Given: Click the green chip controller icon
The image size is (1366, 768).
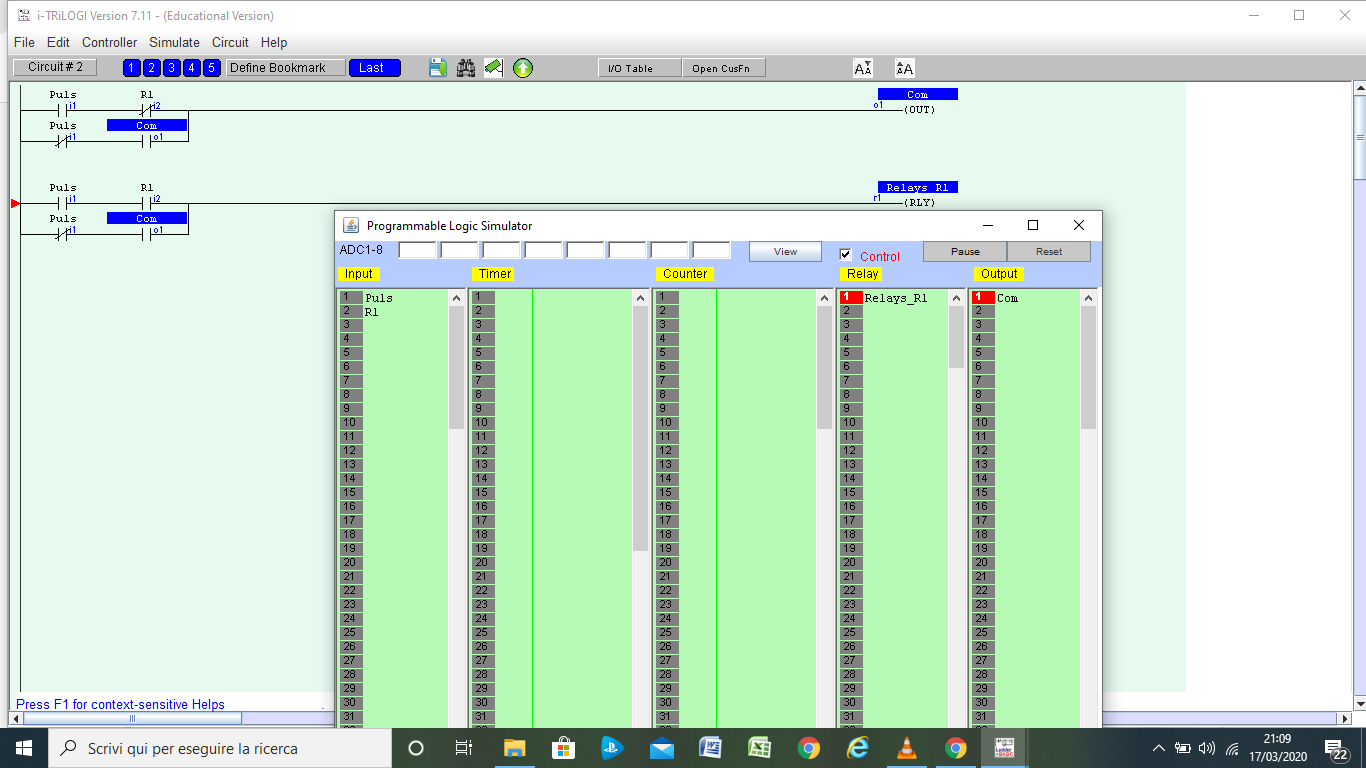Looking at the screenshot, I should pyautogui.click(x=494, y=68).
